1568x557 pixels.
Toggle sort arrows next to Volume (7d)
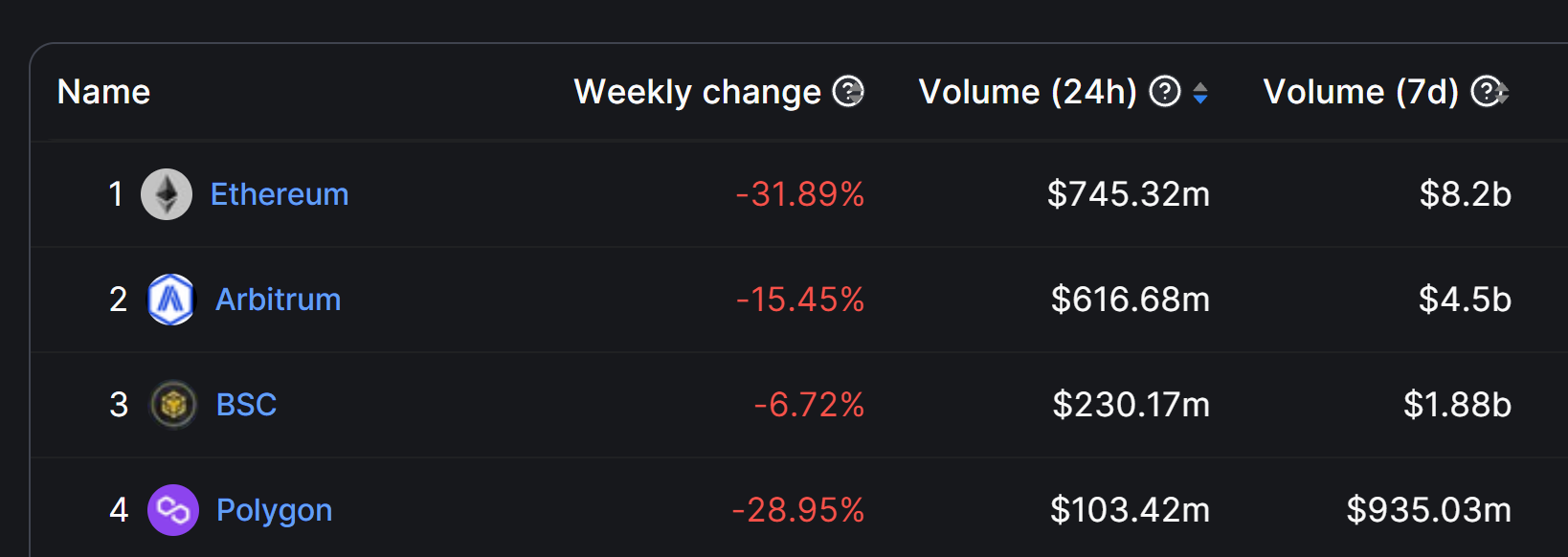point(1504,93)
